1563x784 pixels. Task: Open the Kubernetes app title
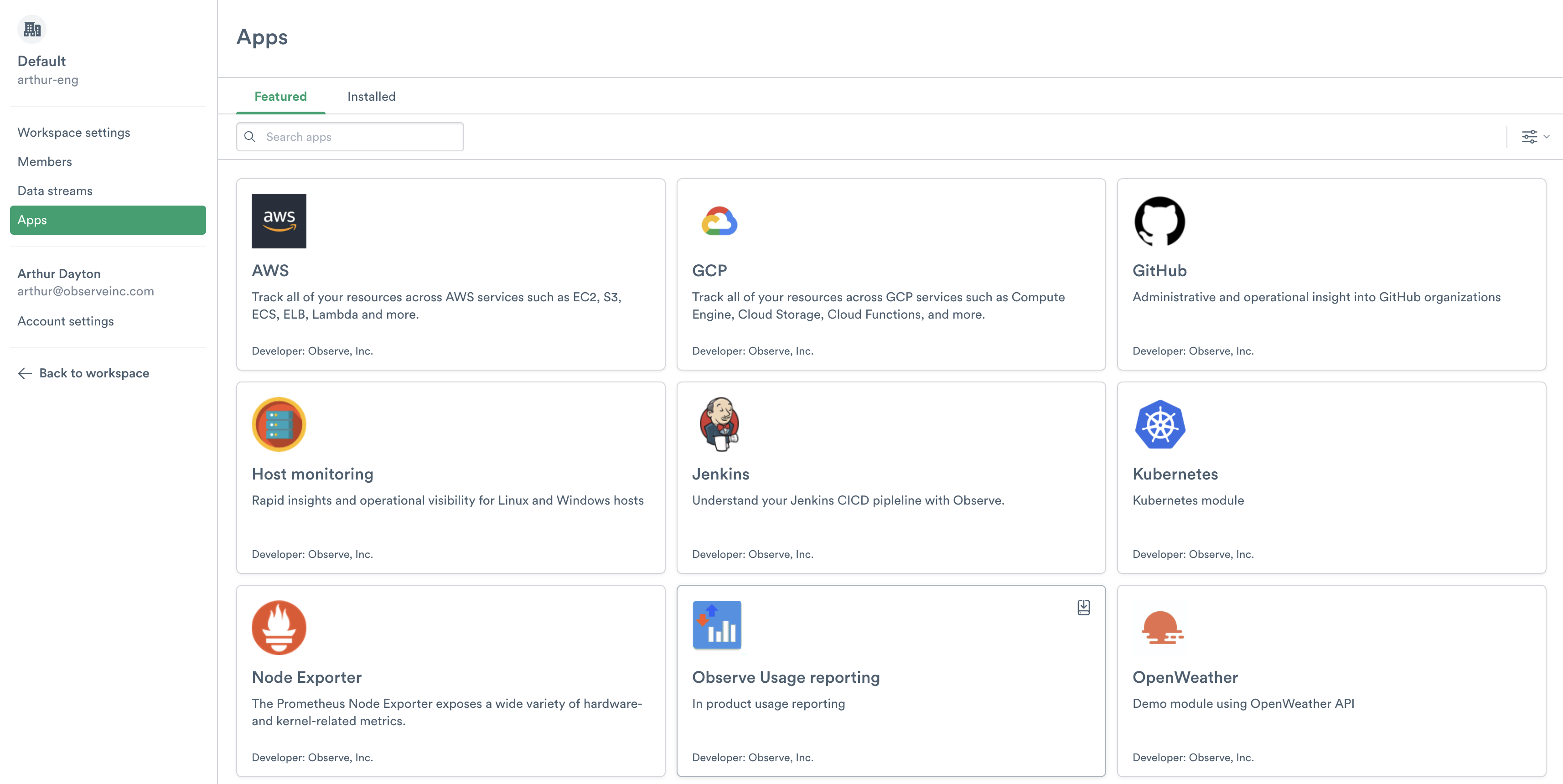coord(1175,474)
